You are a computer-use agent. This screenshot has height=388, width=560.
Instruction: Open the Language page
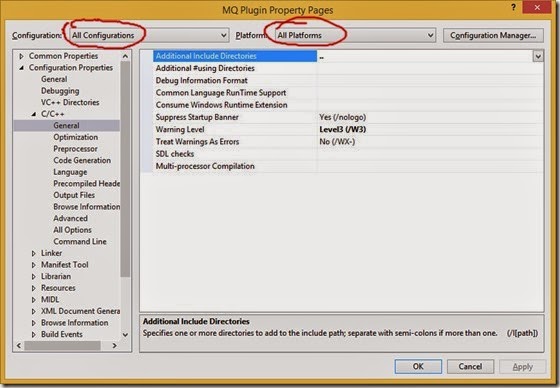(x=70, y=172)
